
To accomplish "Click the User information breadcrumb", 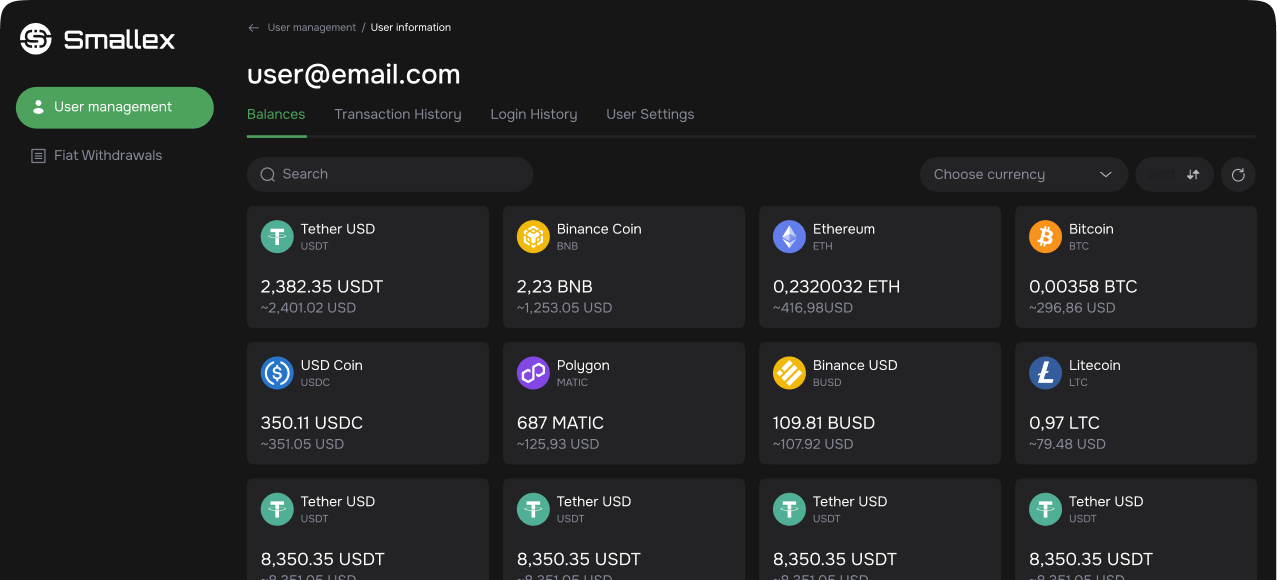I will coord(411,28).
